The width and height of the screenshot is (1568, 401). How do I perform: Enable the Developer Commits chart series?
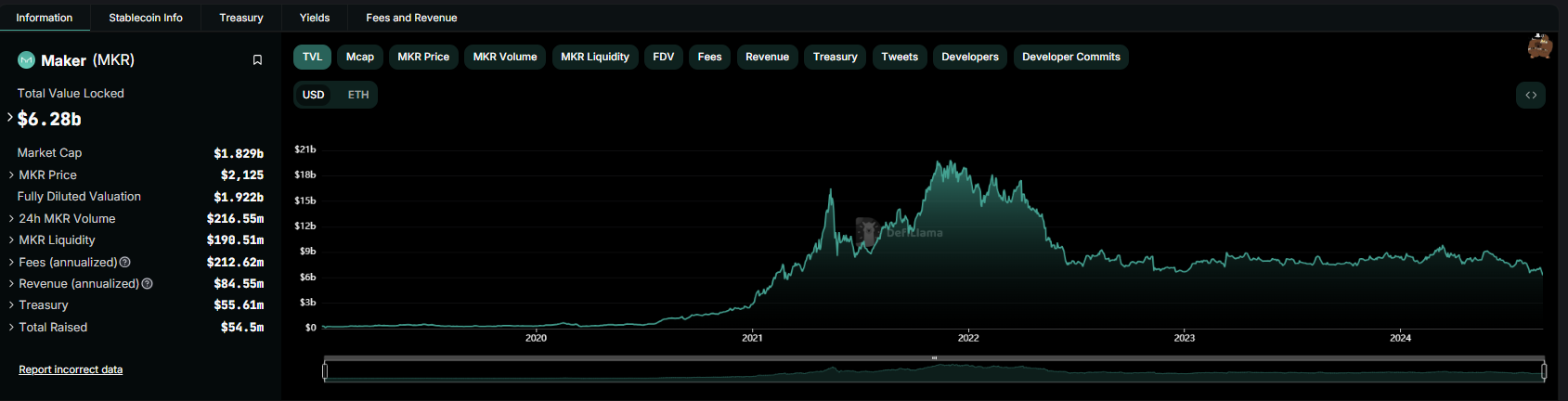point(1070,57)
